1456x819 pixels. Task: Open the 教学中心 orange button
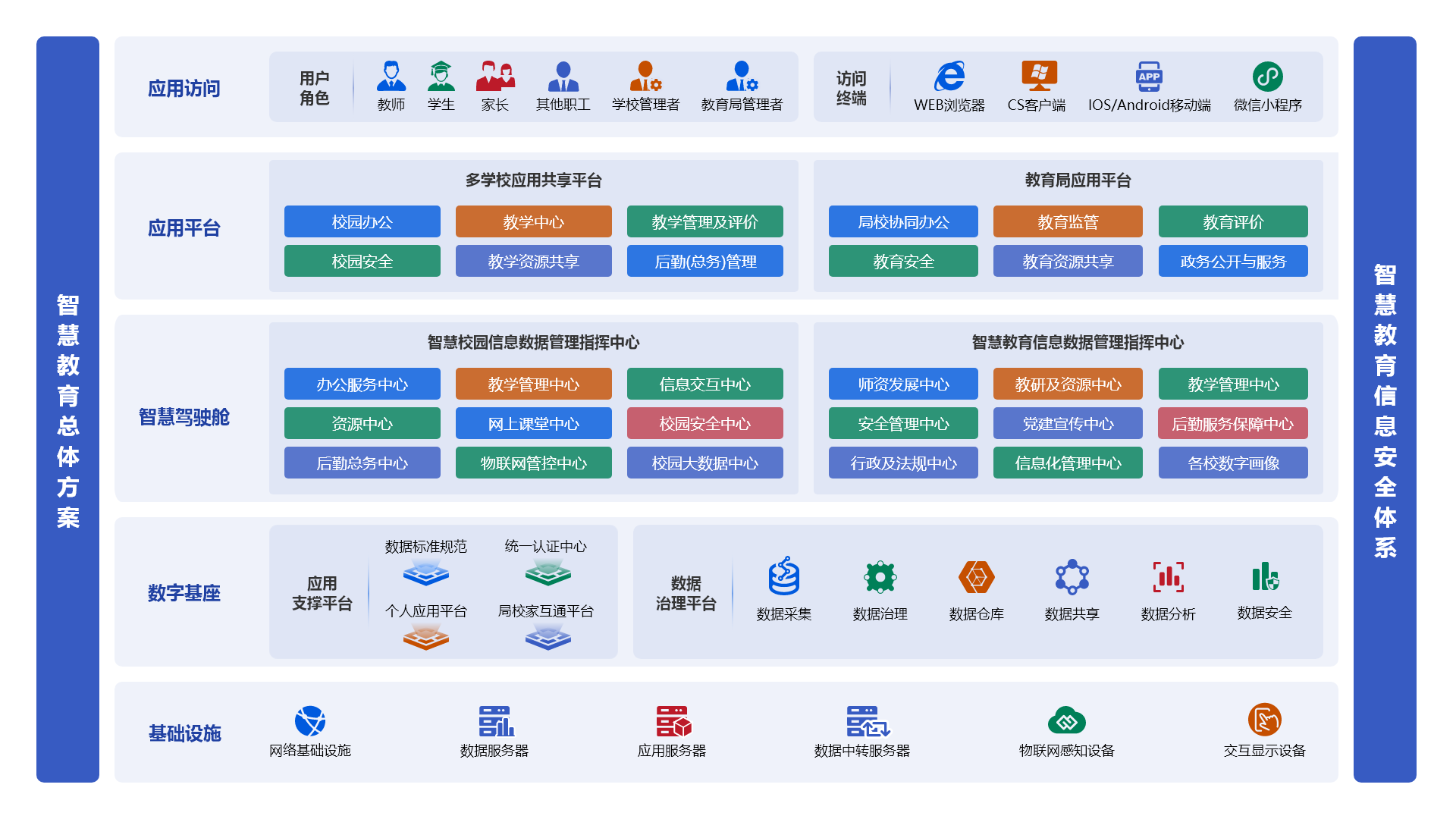tap(533, 221)
